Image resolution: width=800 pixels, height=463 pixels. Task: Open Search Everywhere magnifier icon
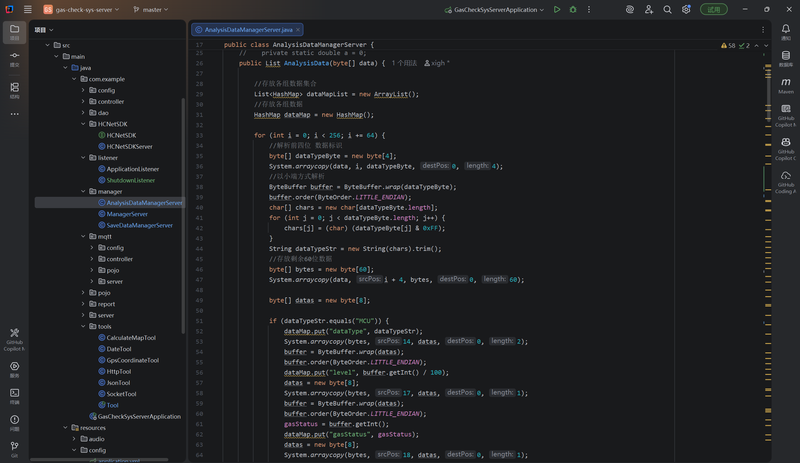click(x=667, y=9)
